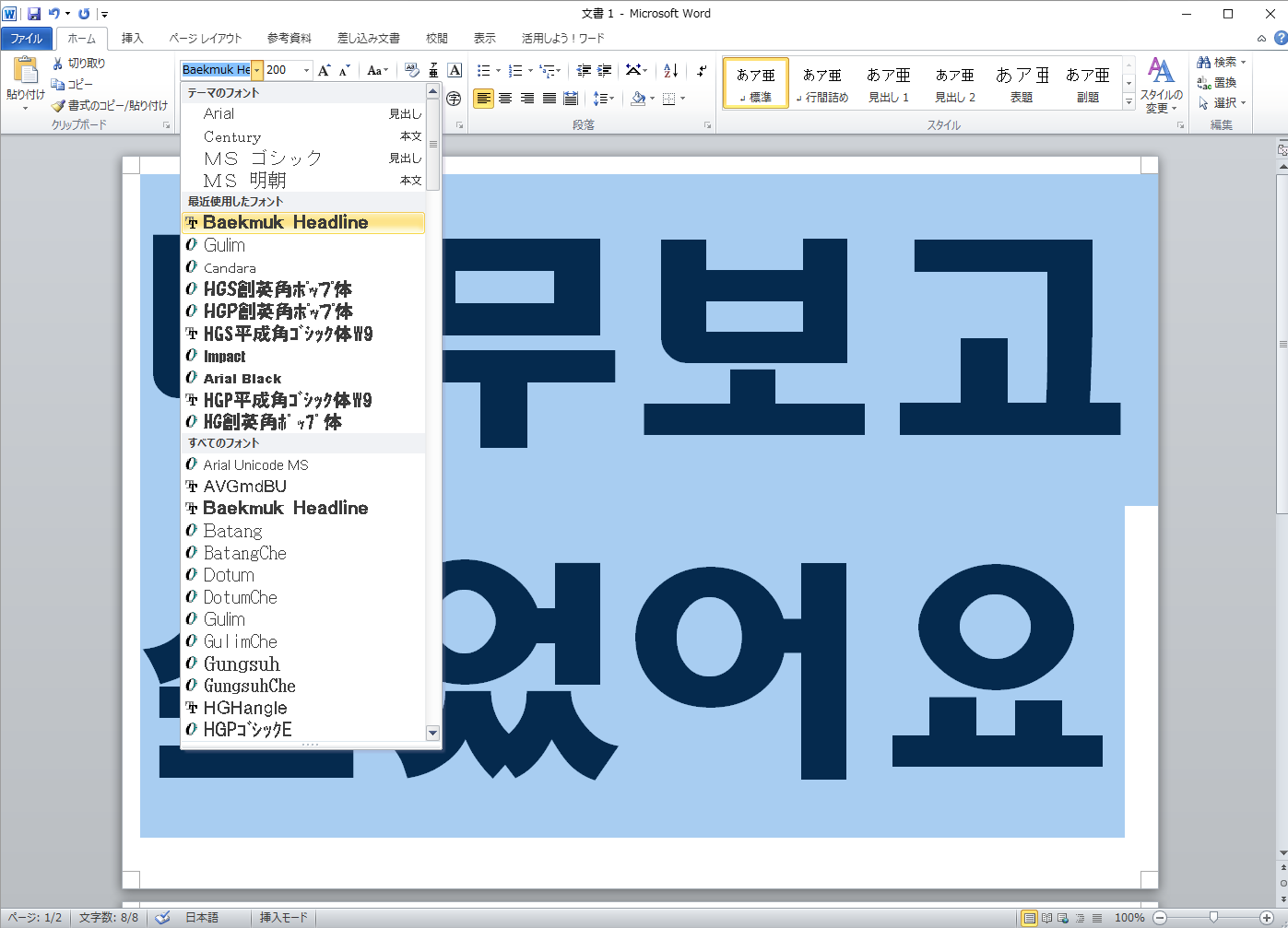Viewport: 1288px width, 928px height.
Task: Toggle Align Left paragraph button
Action: [483, 99]
